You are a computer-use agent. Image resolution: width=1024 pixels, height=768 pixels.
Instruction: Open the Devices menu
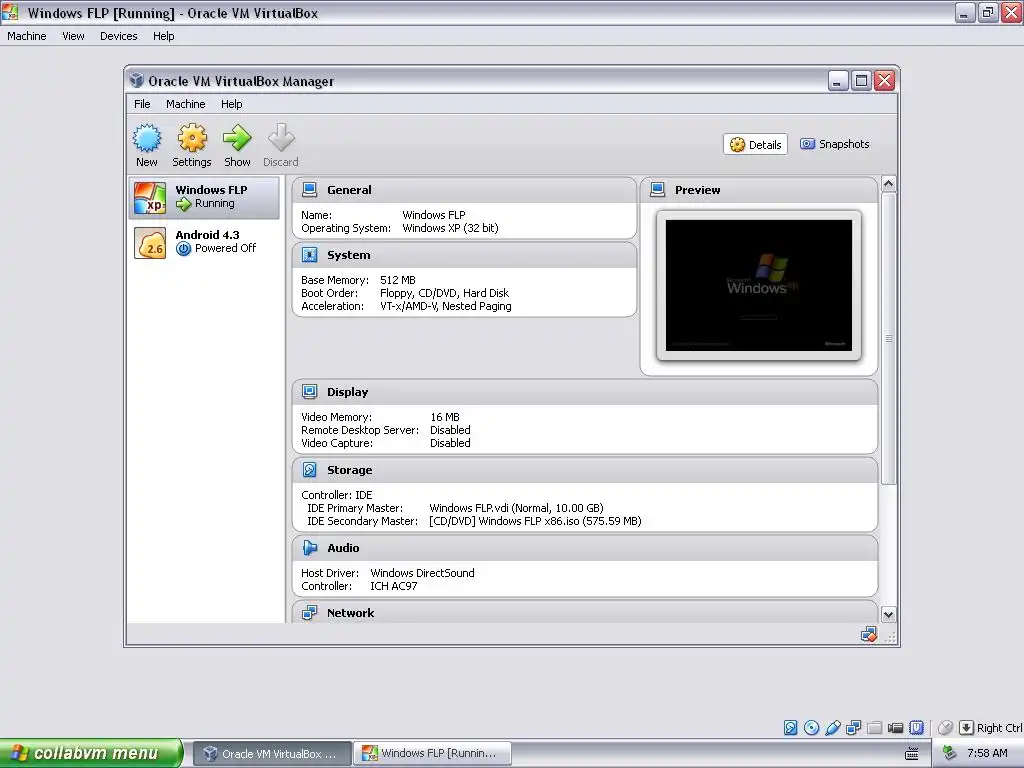118,36
